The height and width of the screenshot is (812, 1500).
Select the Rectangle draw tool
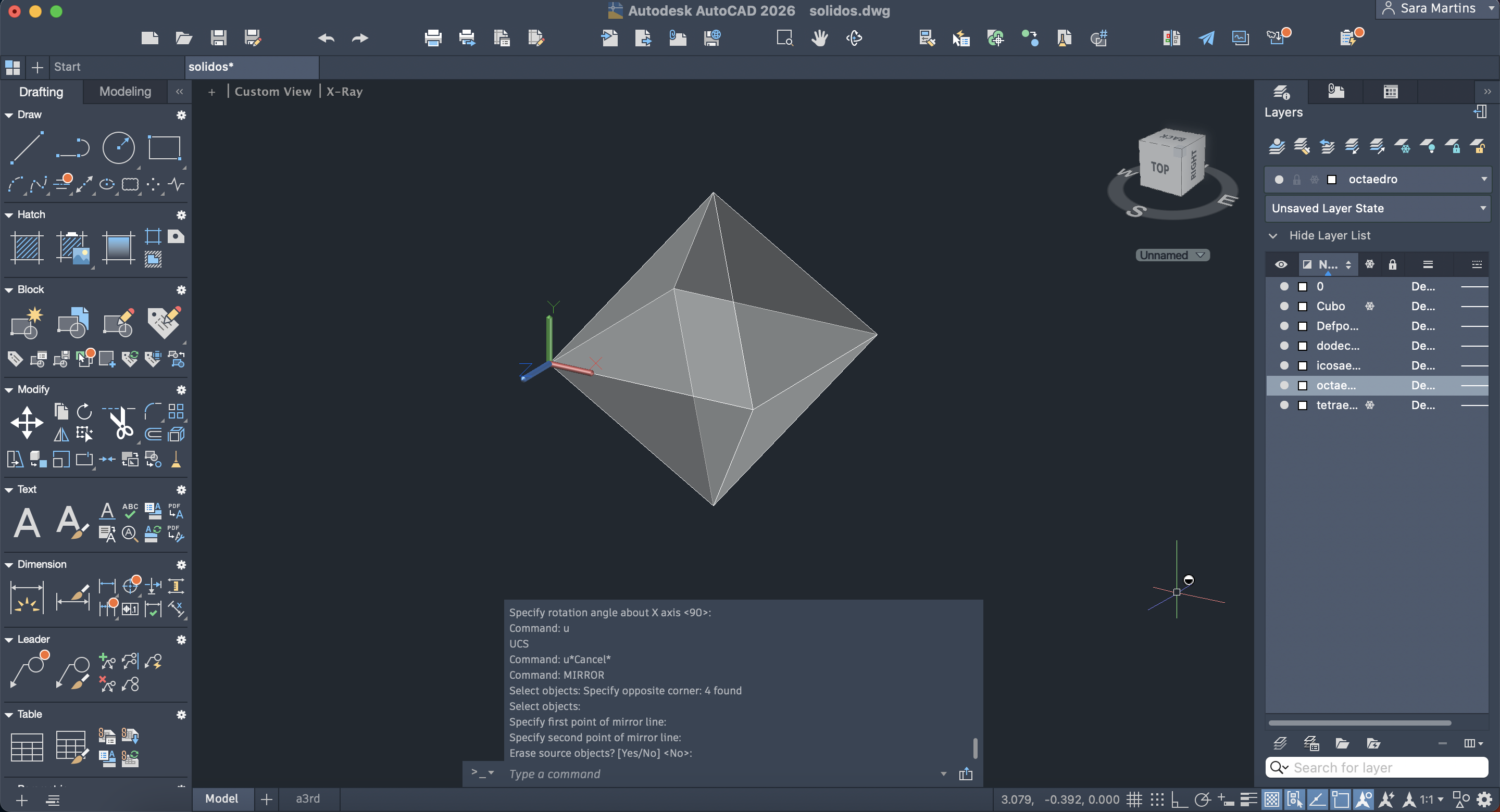click(x=164, y=148)
